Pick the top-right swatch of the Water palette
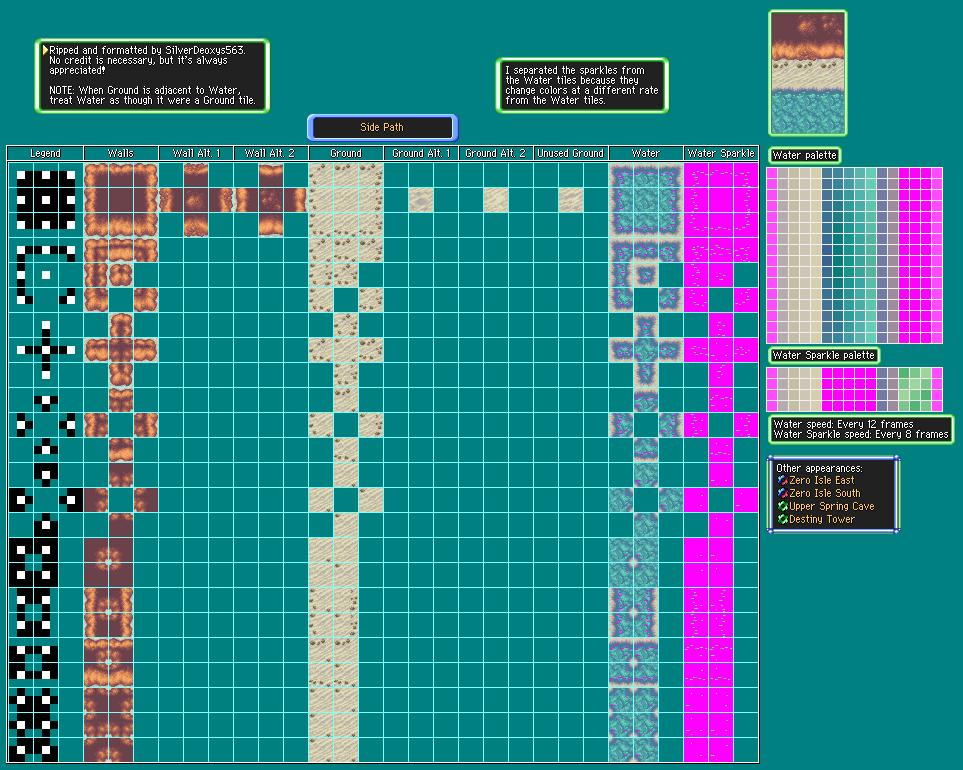The height and width of the screenshot is (770, 963). [x=937, y=173]
